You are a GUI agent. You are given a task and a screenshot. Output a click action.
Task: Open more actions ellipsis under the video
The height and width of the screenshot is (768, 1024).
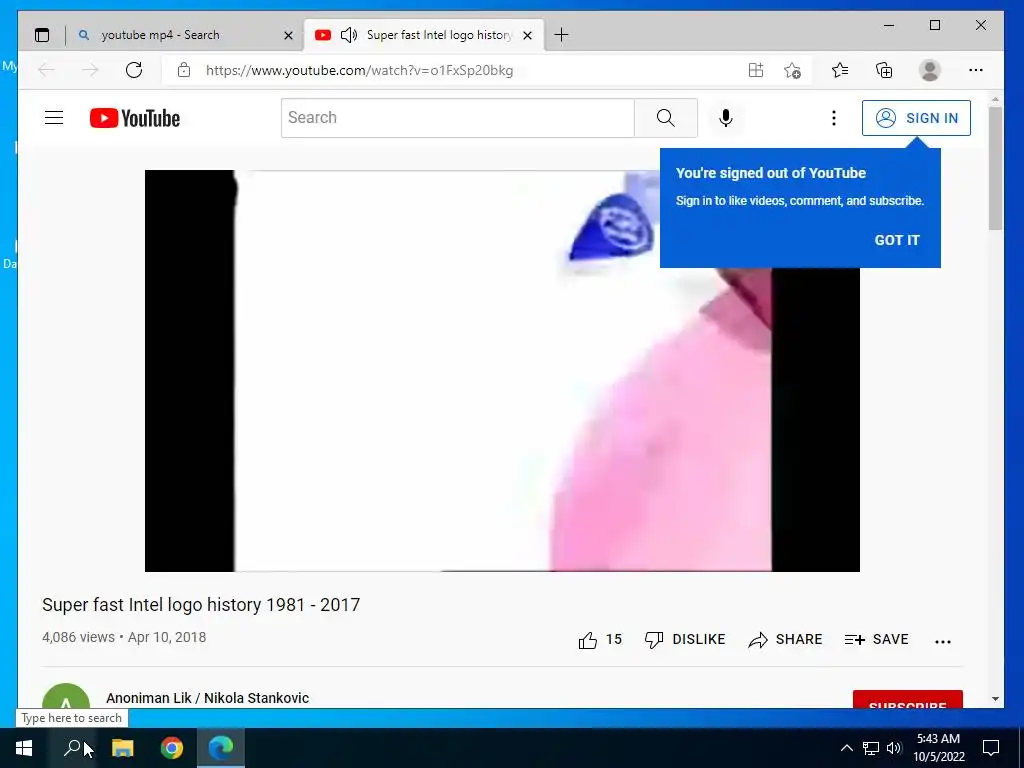tap(943, 641)
